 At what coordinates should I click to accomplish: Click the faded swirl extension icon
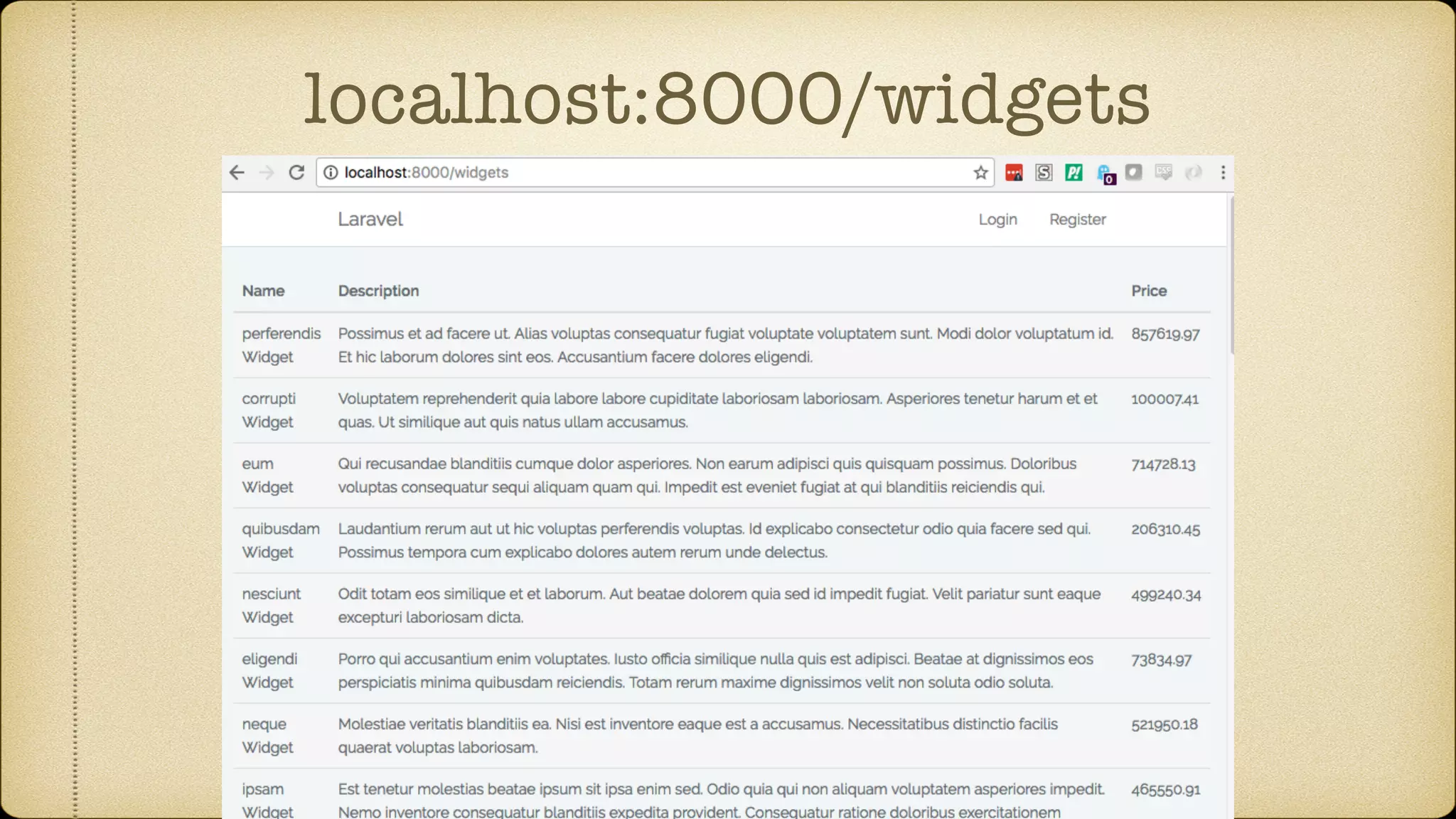(1194, 173)
